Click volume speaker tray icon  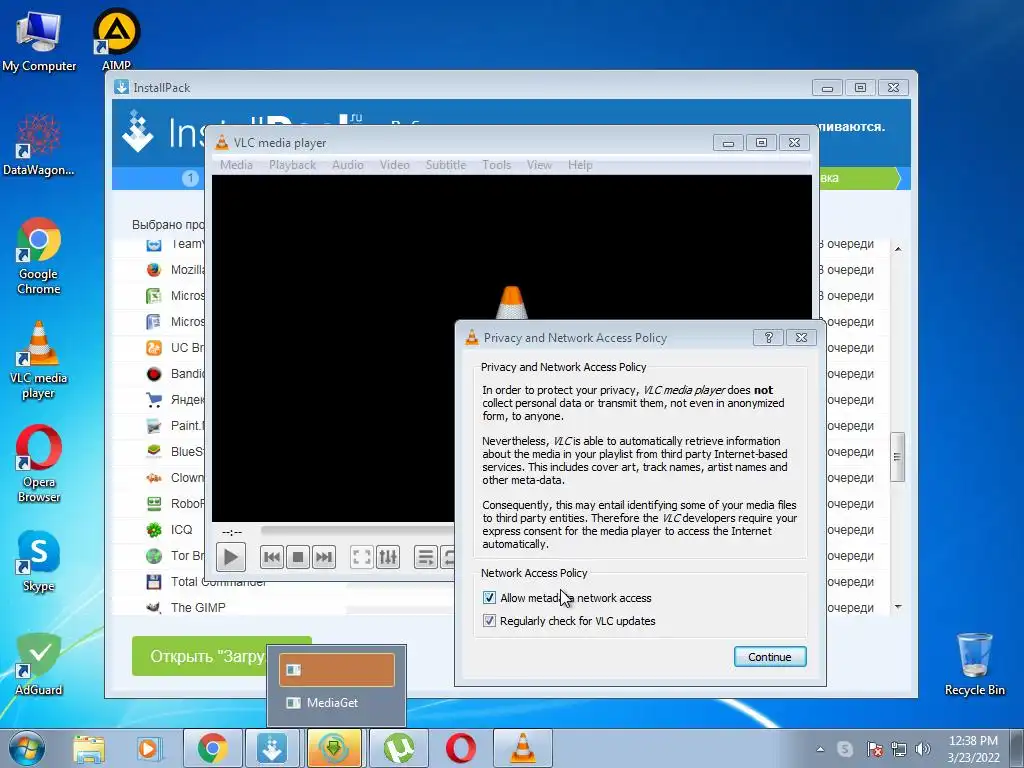tap(923, 749)
